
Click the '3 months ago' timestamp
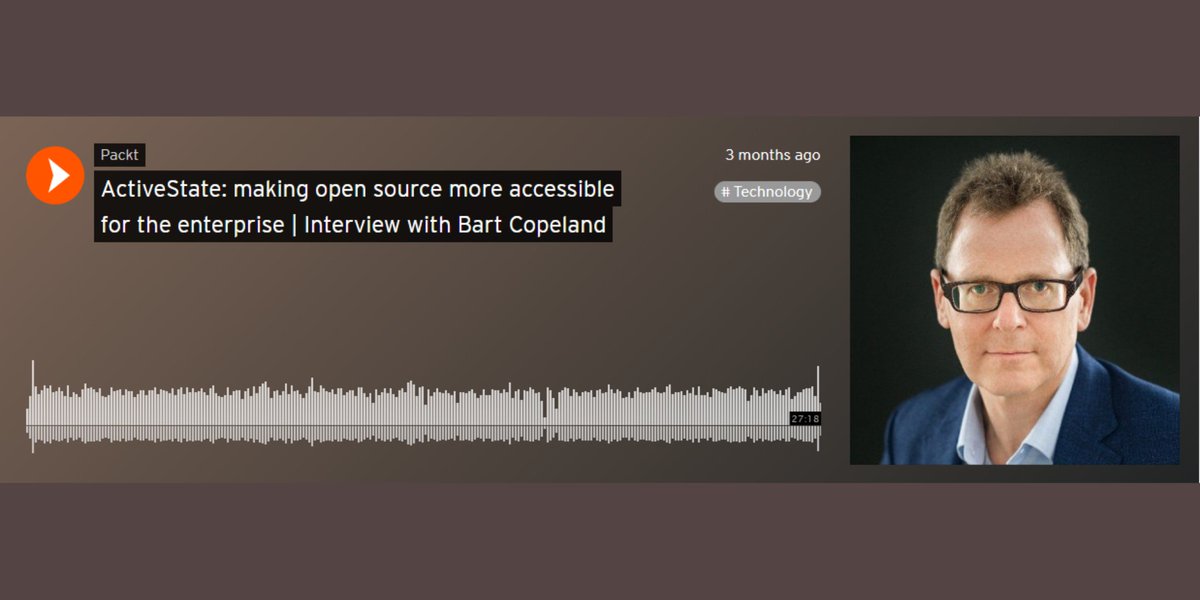click(x=773, y=155)
